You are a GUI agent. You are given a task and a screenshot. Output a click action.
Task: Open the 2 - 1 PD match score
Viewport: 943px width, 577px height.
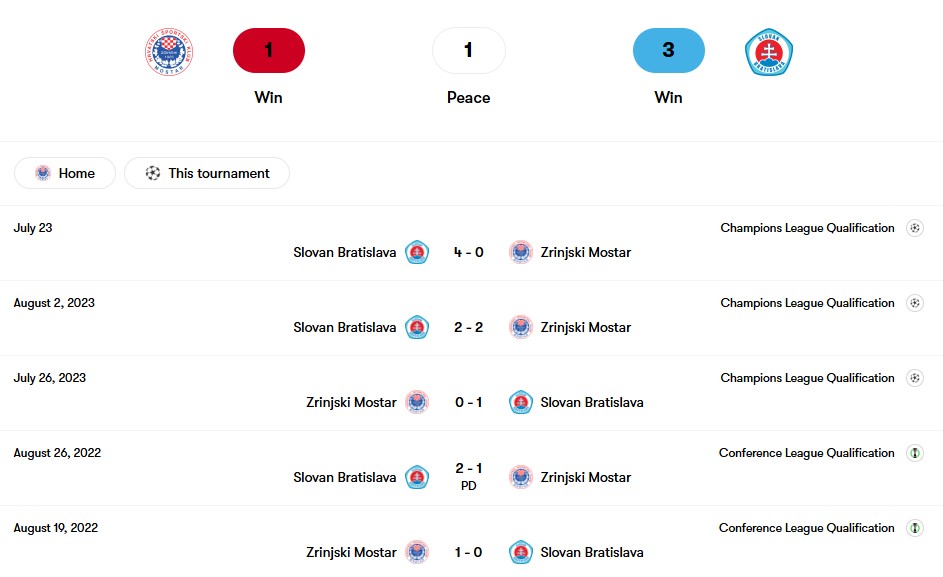(468, 476)
